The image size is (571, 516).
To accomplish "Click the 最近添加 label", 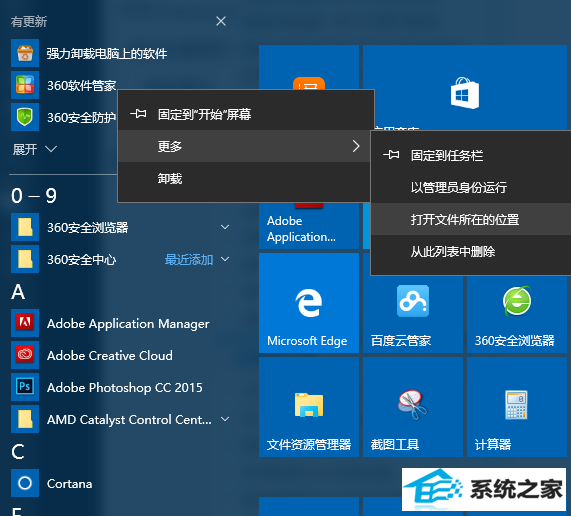I will pos(189,260).
